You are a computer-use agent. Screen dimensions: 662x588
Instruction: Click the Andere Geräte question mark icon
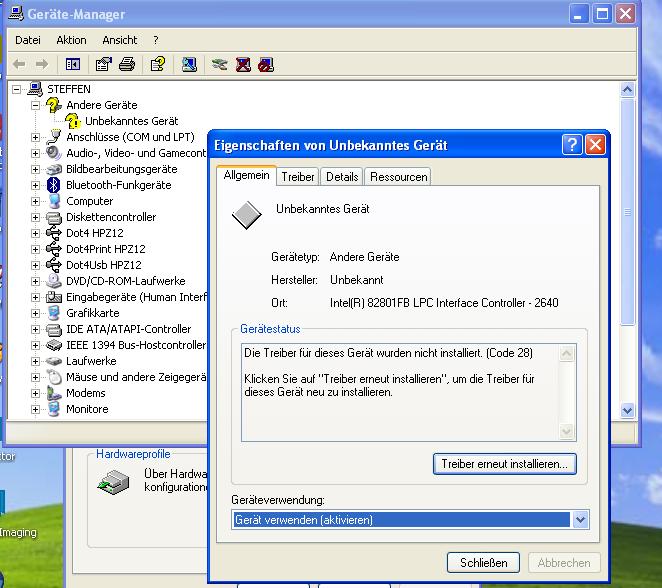(54, 105)
